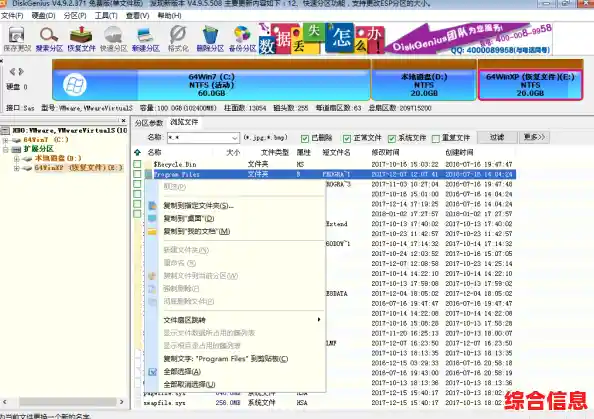The image size is (594, 419).
Task: Open the 分区(P) menu
Action: (x=75, y=16)
